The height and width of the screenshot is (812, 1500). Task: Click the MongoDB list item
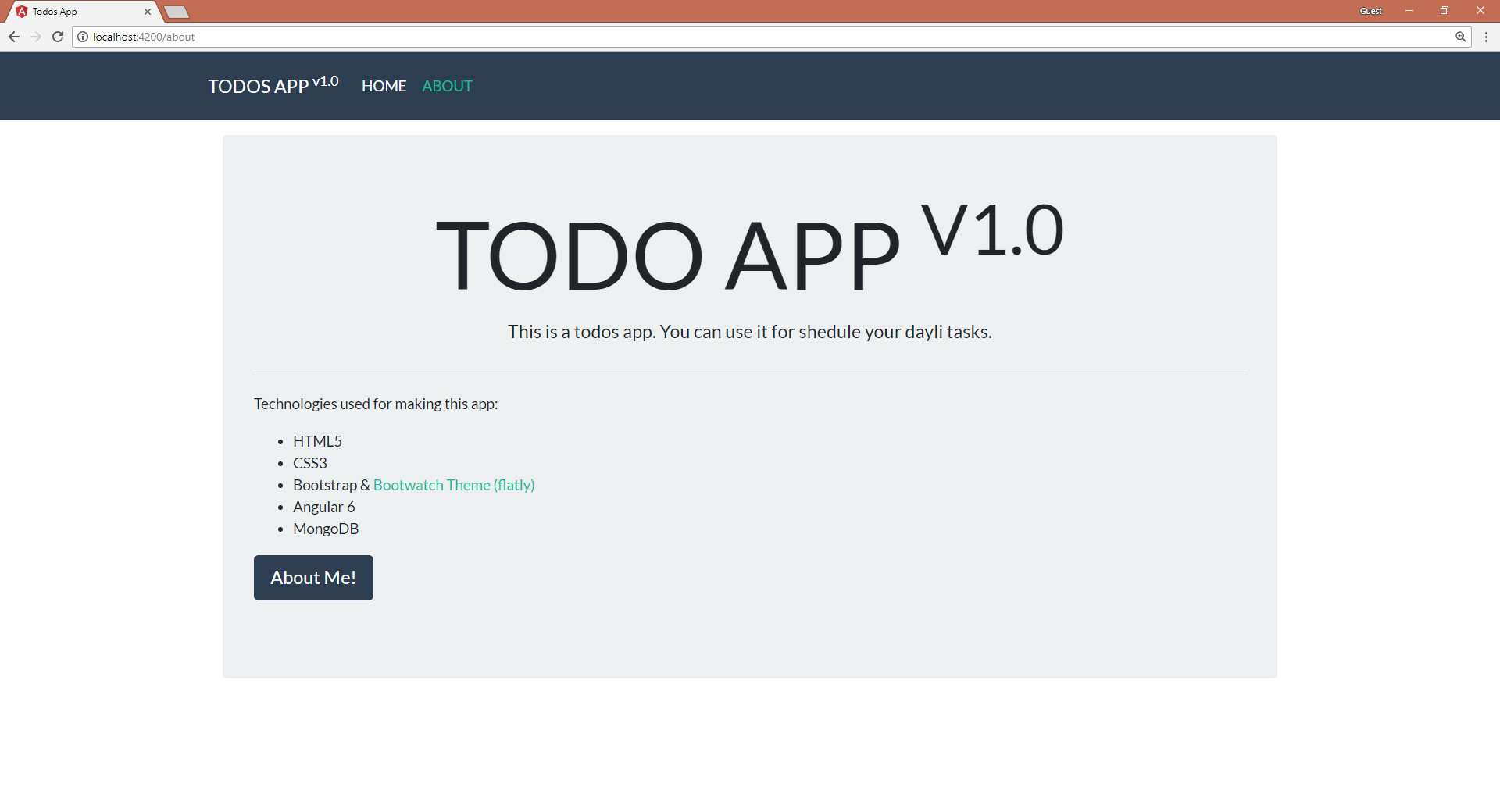click(x=326, y=529)
